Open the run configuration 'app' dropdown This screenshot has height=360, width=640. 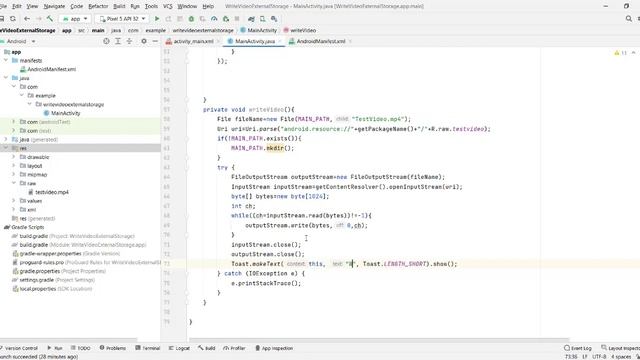click(76, 19)
